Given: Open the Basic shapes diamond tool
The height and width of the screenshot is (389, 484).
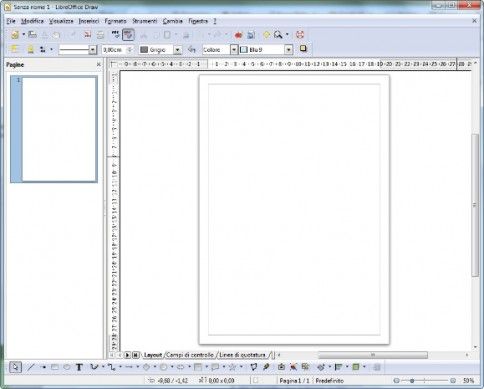Looking at the screenshot, I should tap(146, 367).
